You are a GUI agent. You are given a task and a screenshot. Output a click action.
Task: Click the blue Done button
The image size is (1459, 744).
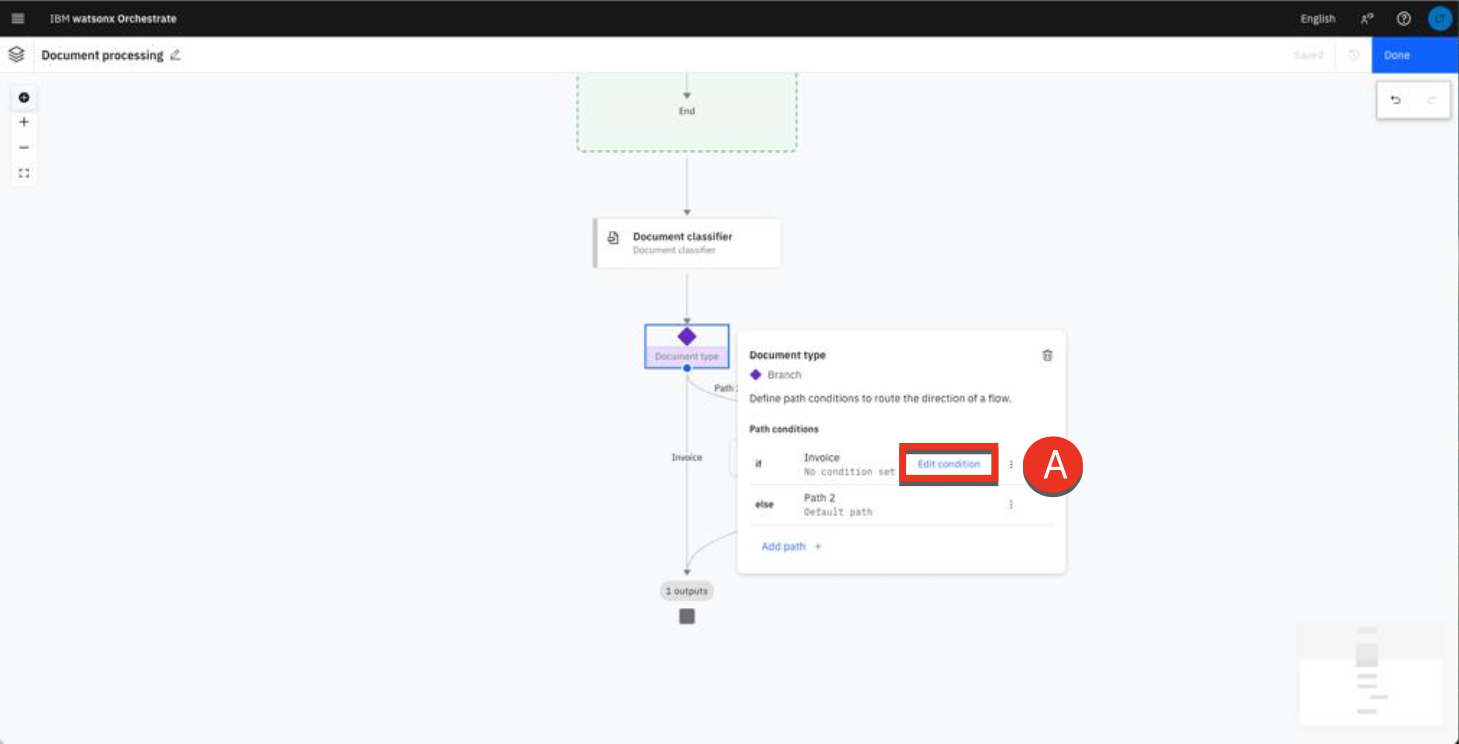coord(1414,55)
